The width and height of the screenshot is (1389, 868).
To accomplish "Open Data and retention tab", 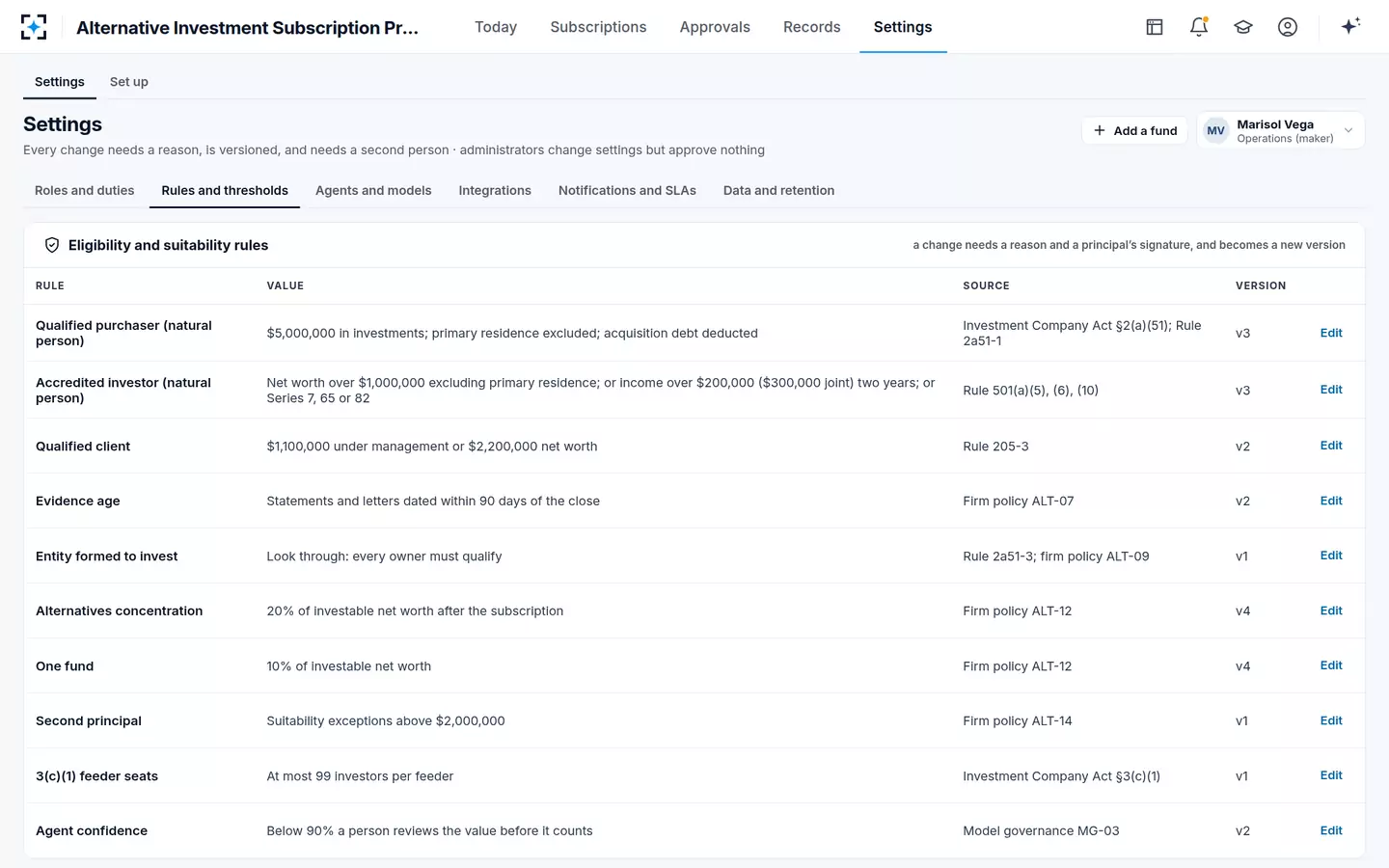I will 778,191.
